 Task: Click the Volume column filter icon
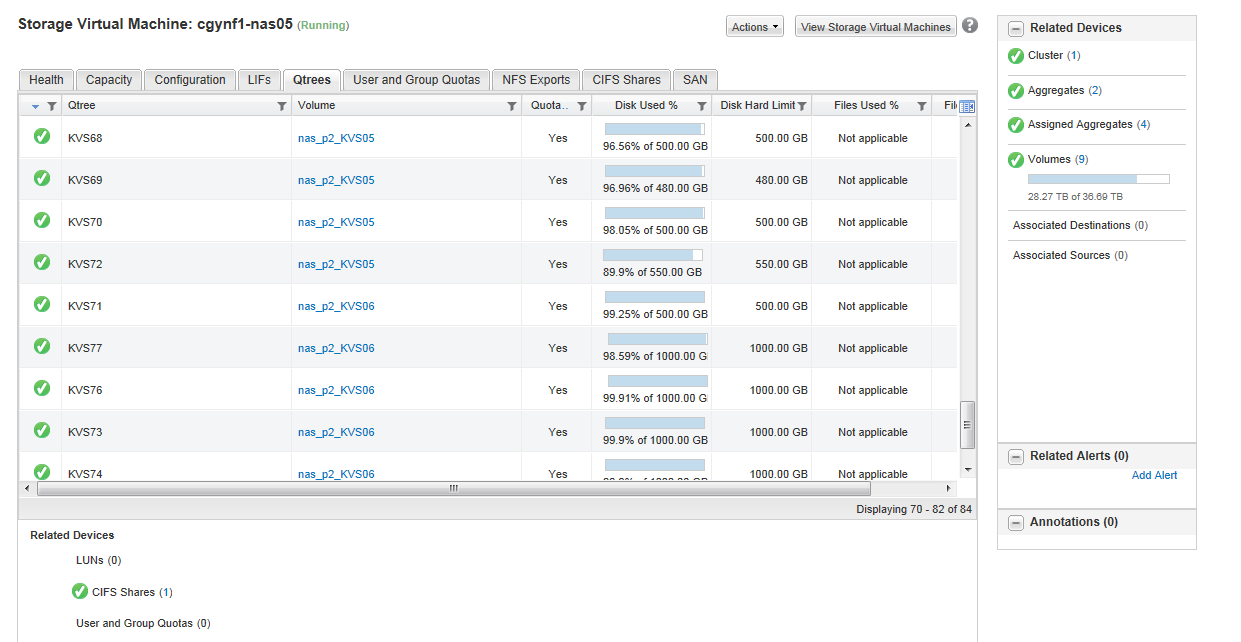point(512,106)
